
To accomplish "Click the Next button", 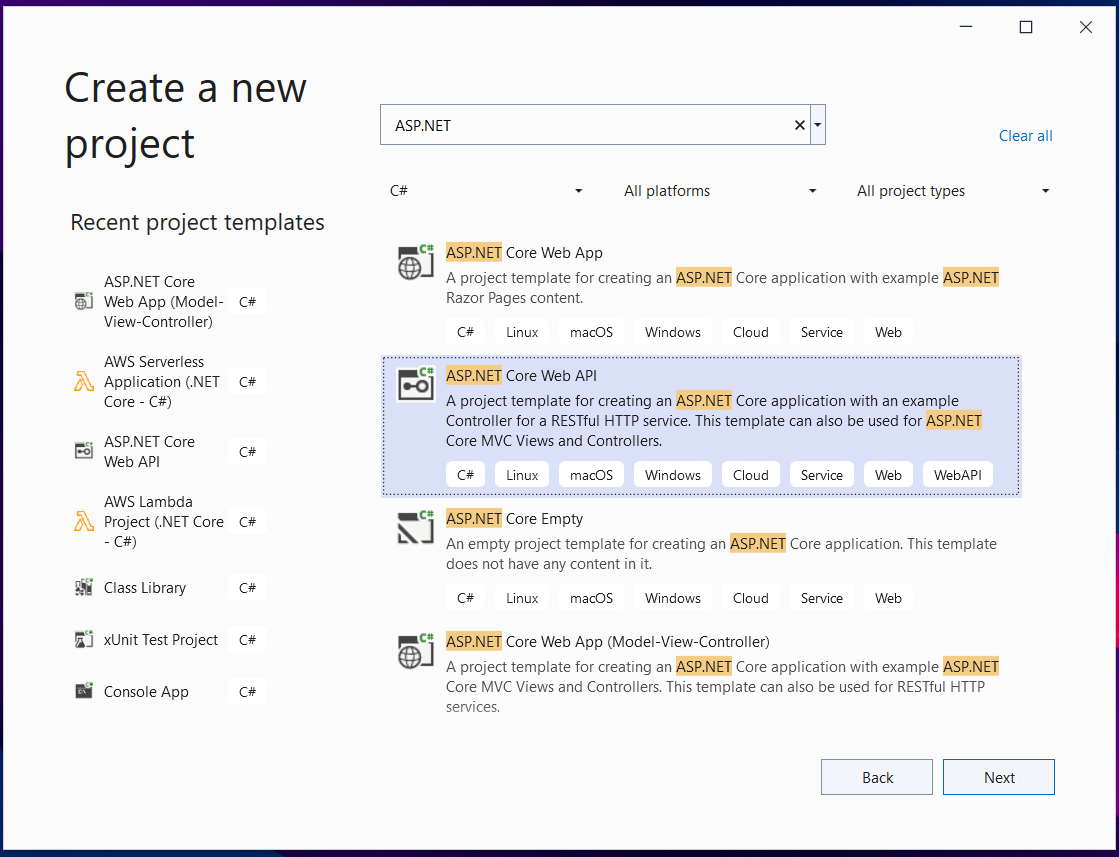I will coord(998,777).
